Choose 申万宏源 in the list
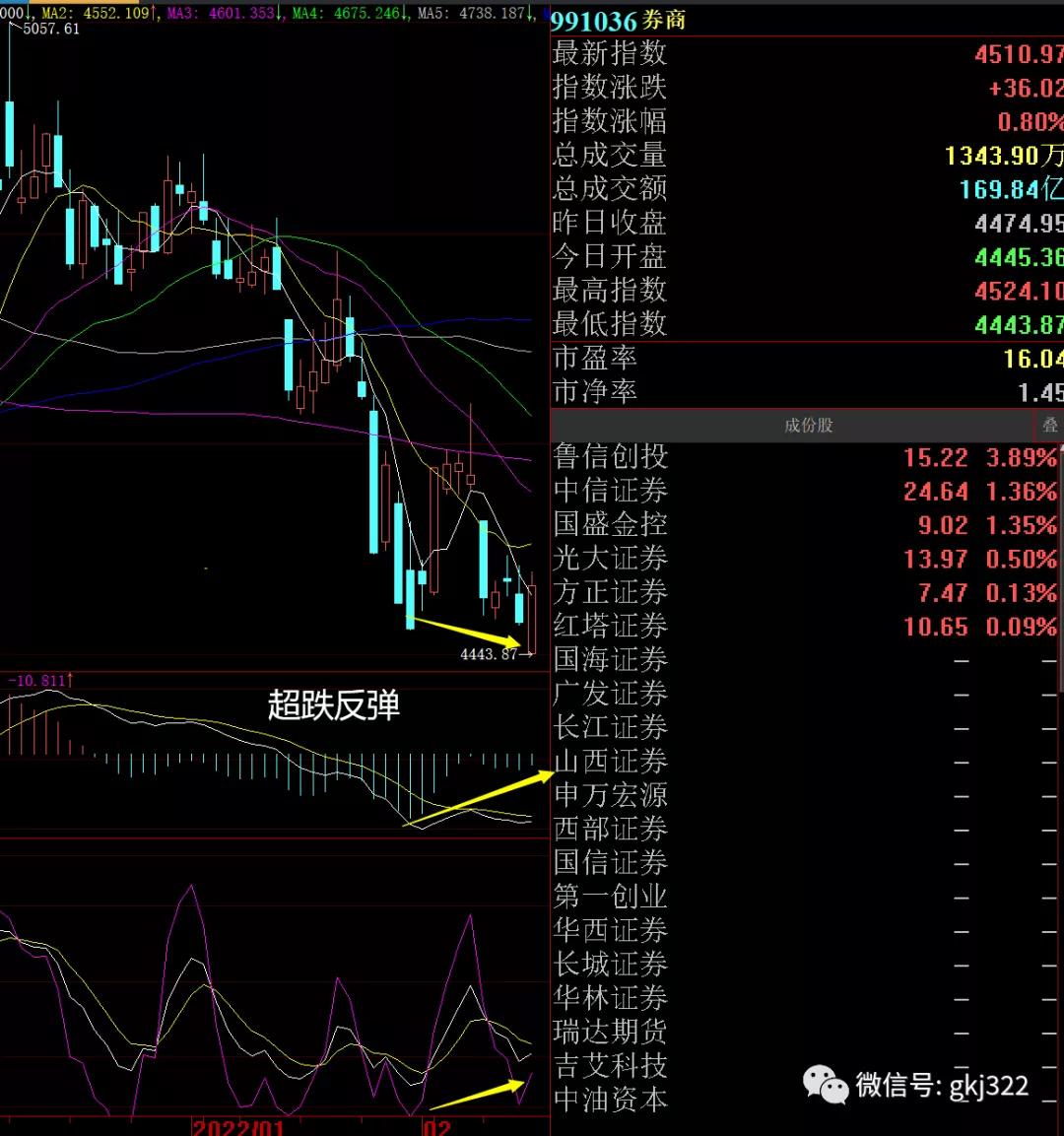The image size is (1064, 1136). 611,795
